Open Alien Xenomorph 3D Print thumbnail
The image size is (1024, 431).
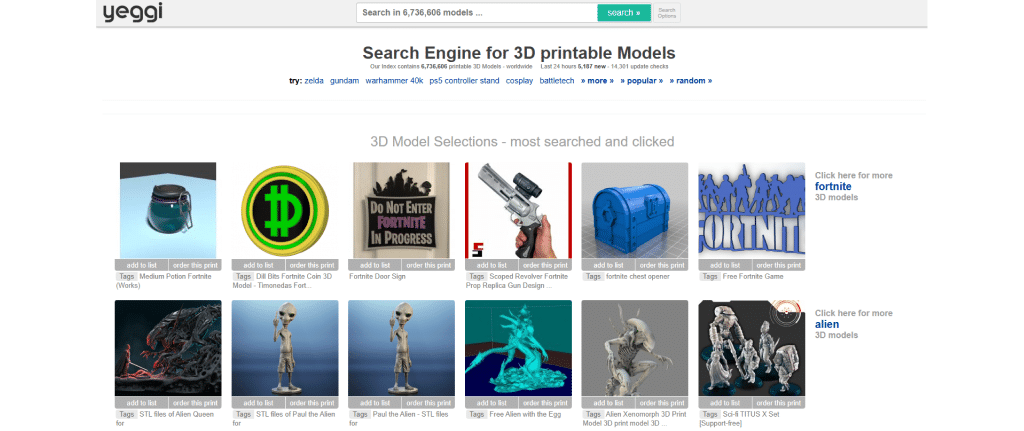click(635, 348)
